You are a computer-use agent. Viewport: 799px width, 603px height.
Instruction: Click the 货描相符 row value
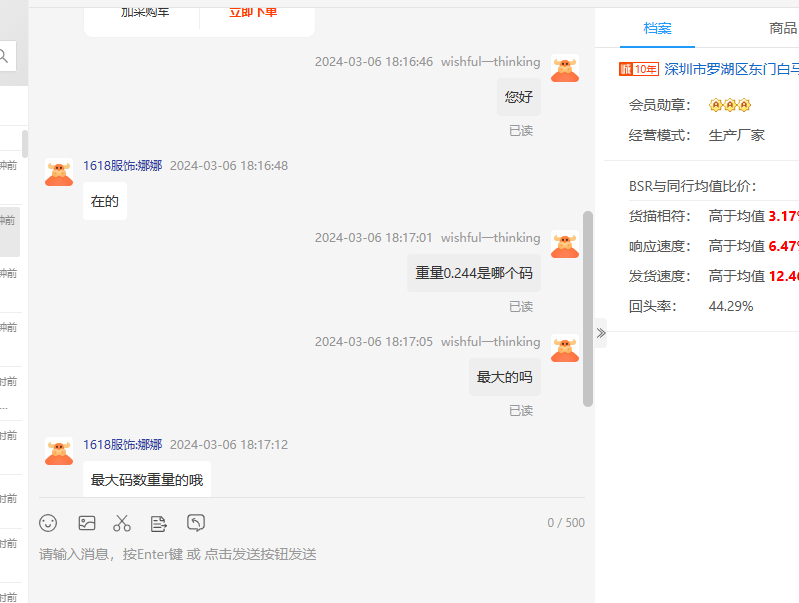pos(754,216)
